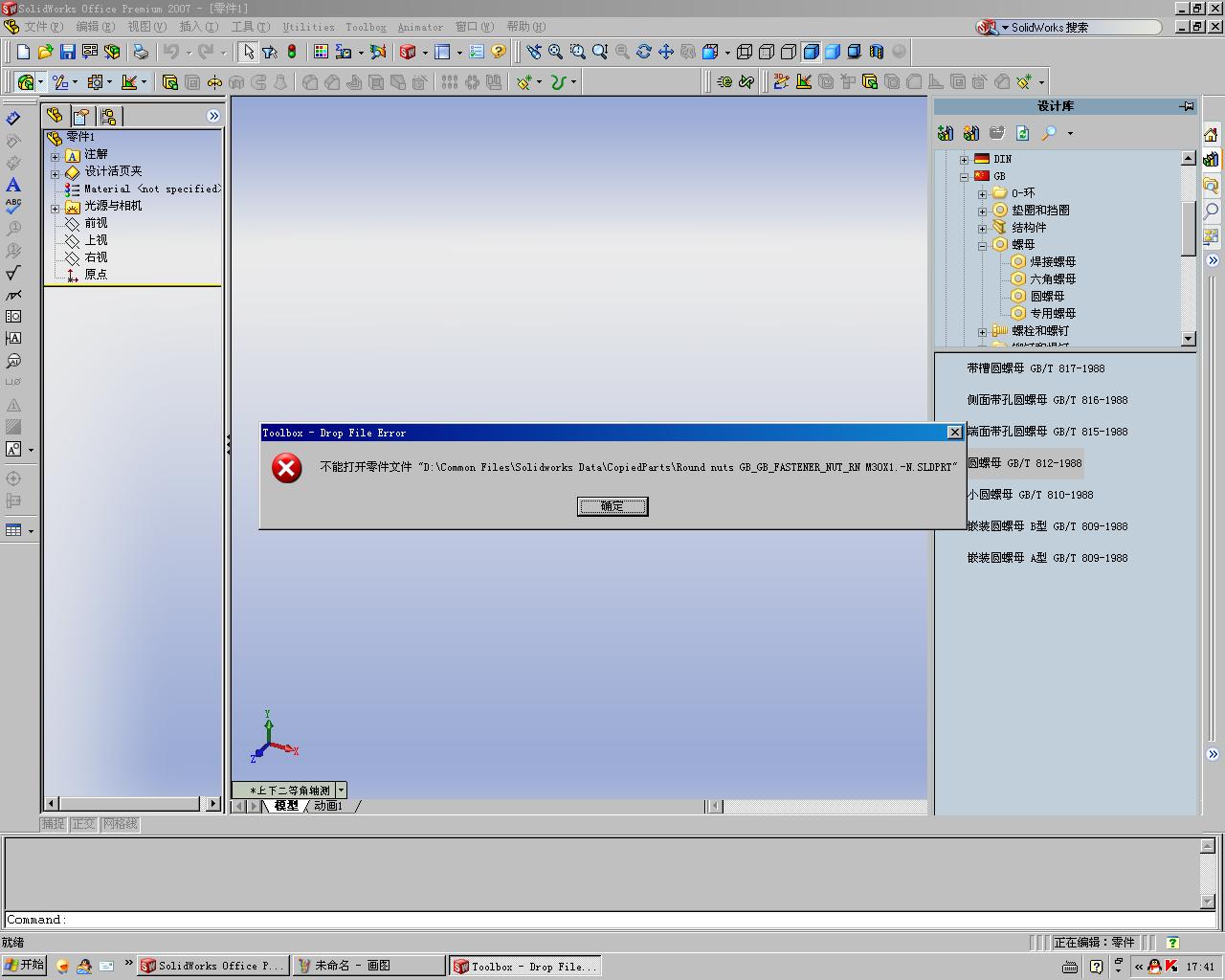Save the part with the floppy disk icon
The image size is (1225, 980).
(67, 52)
